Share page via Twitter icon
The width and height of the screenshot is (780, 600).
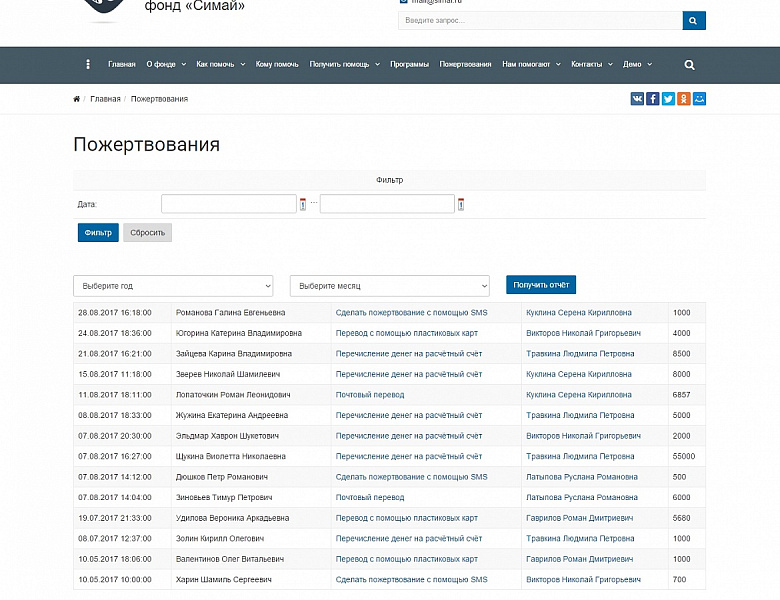[668, 98]
